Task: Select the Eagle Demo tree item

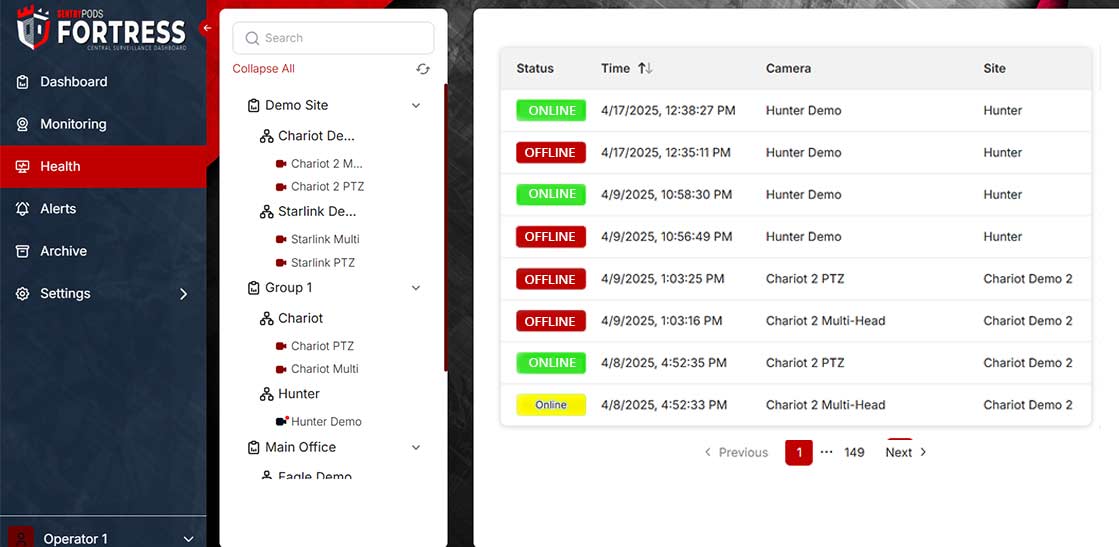Action: (x=315, y=474)
